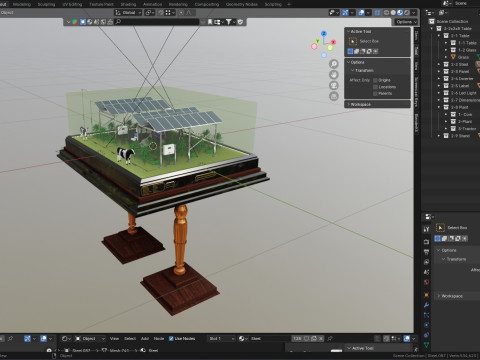Viewport: 480px width, 360px height.
Task: Toggle viewport overlays button
Action: tap(361, 13)
